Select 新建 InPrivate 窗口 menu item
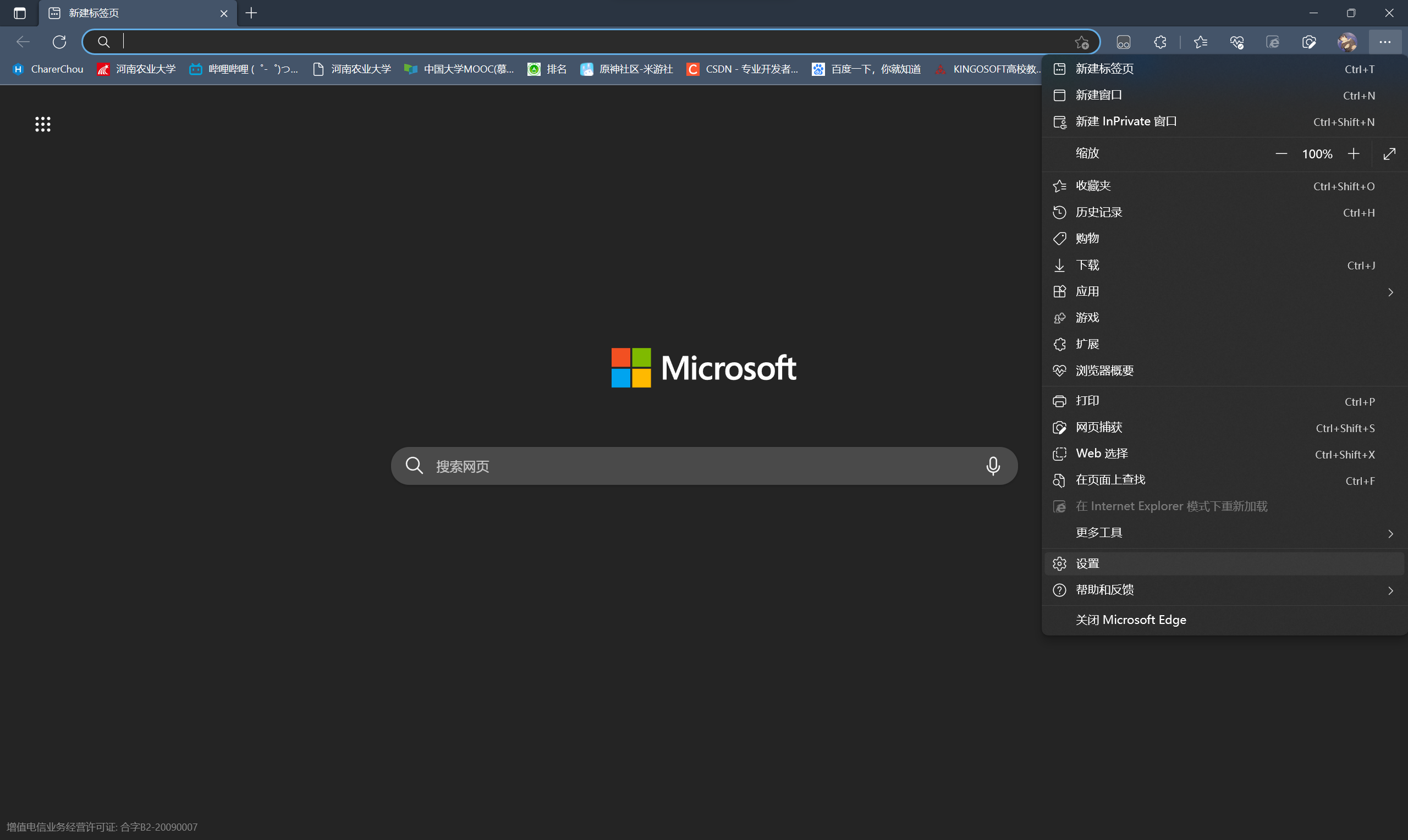This screenshot has height=840, width=1408. (1224, 121)
